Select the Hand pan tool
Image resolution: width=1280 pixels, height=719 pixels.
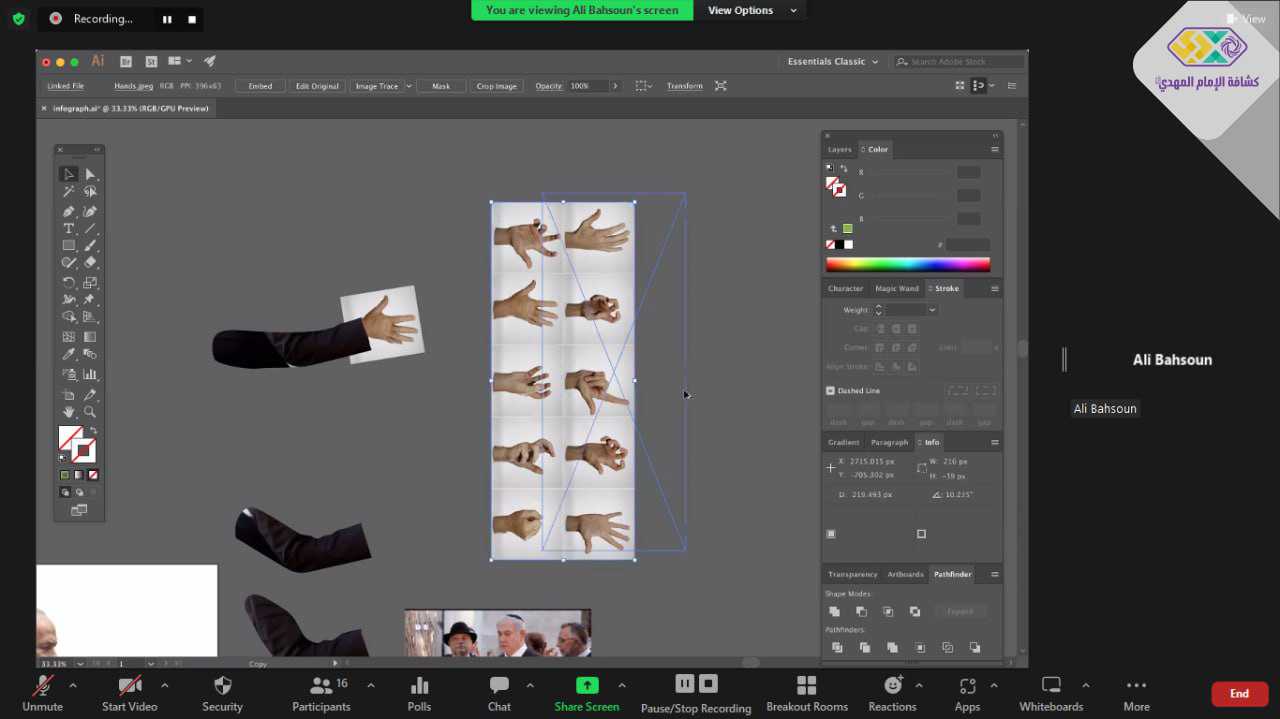point(68,412)
